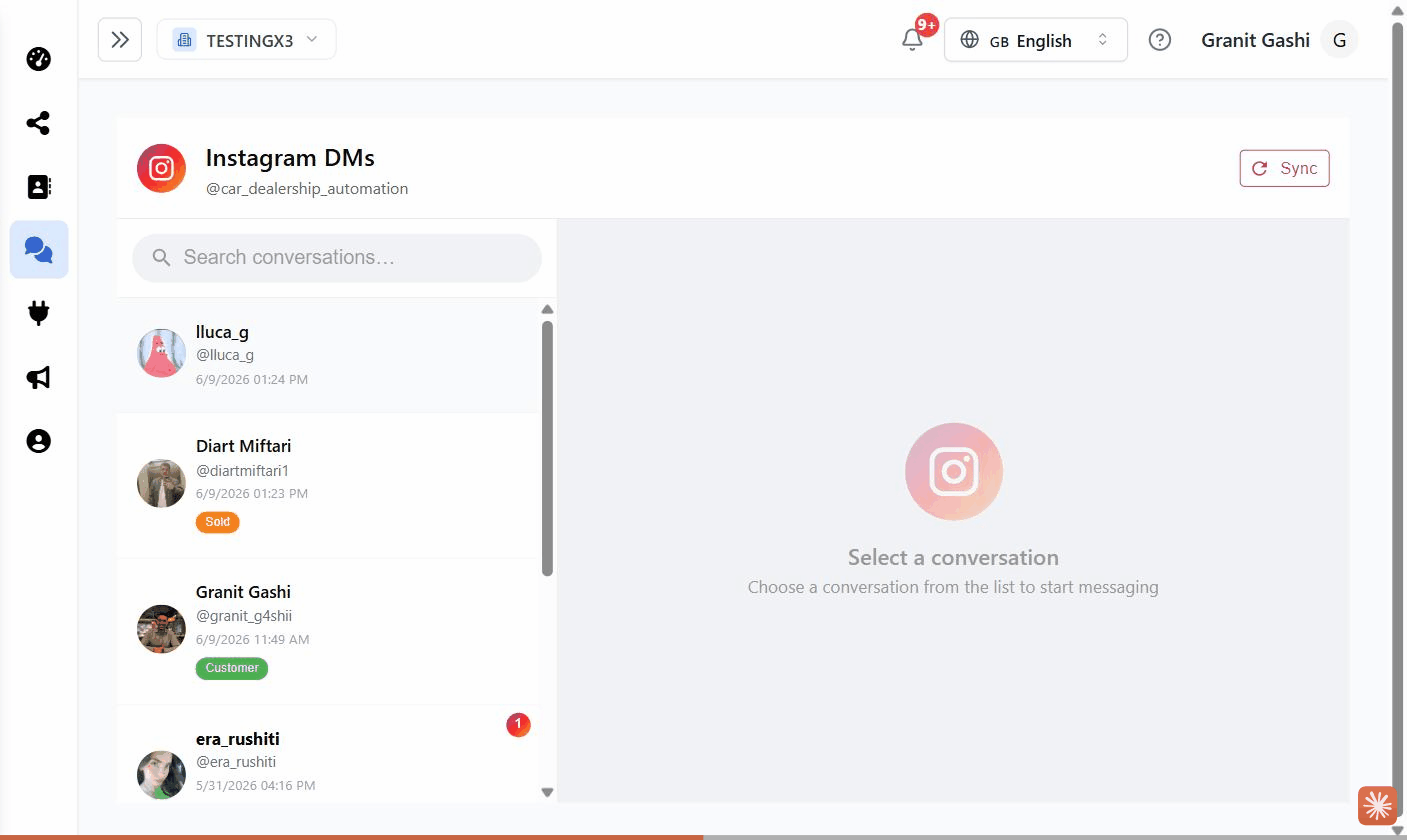Click the page scrollbar up arrow
The image size is (1407, 840).
pos(1398,9)
